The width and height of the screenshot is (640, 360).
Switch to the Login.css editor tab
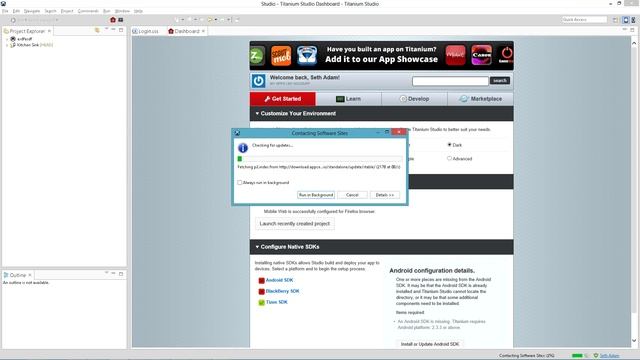pyautogui.click(x=146, y=31)
